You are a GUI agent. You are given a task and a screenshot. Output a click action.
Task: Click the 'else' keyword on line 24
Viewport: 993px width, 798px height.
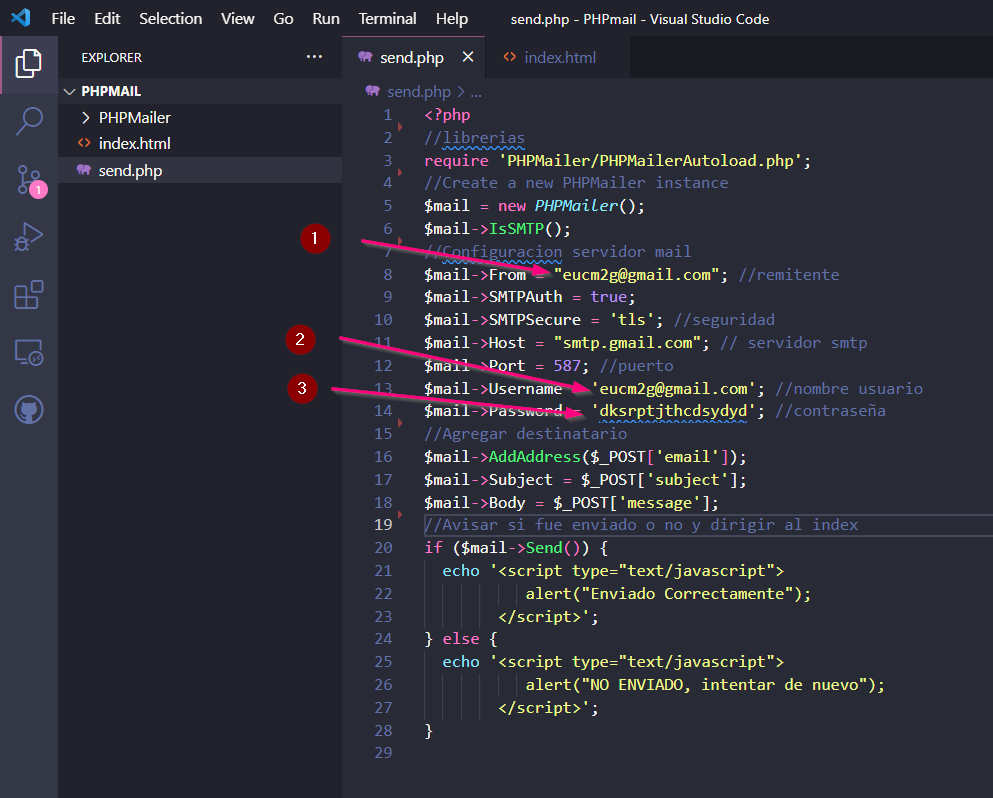[x=461, y=639]
